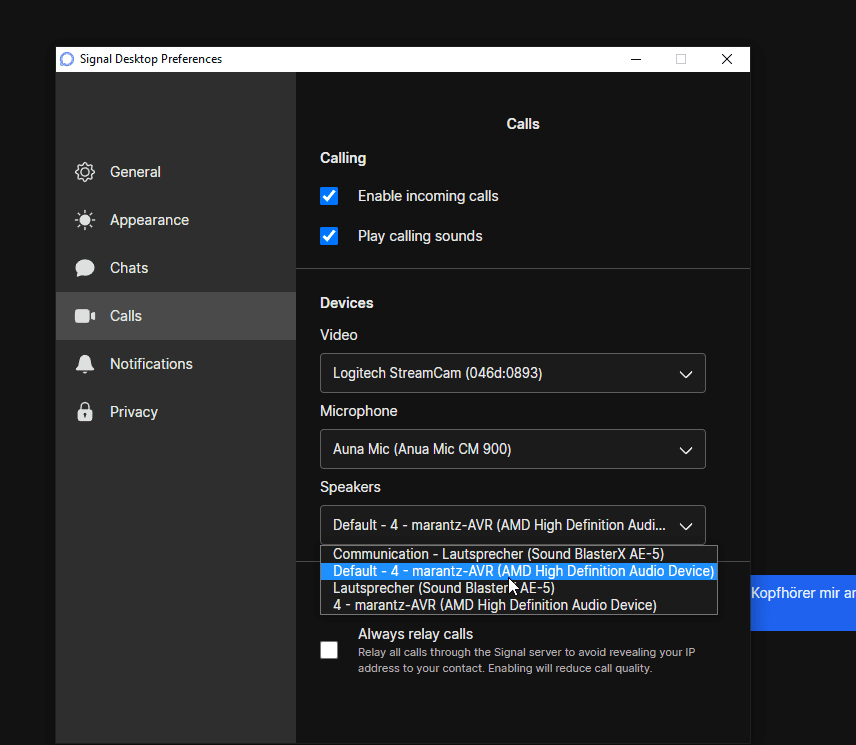Click the Appearance sun icon

[85, 220]
